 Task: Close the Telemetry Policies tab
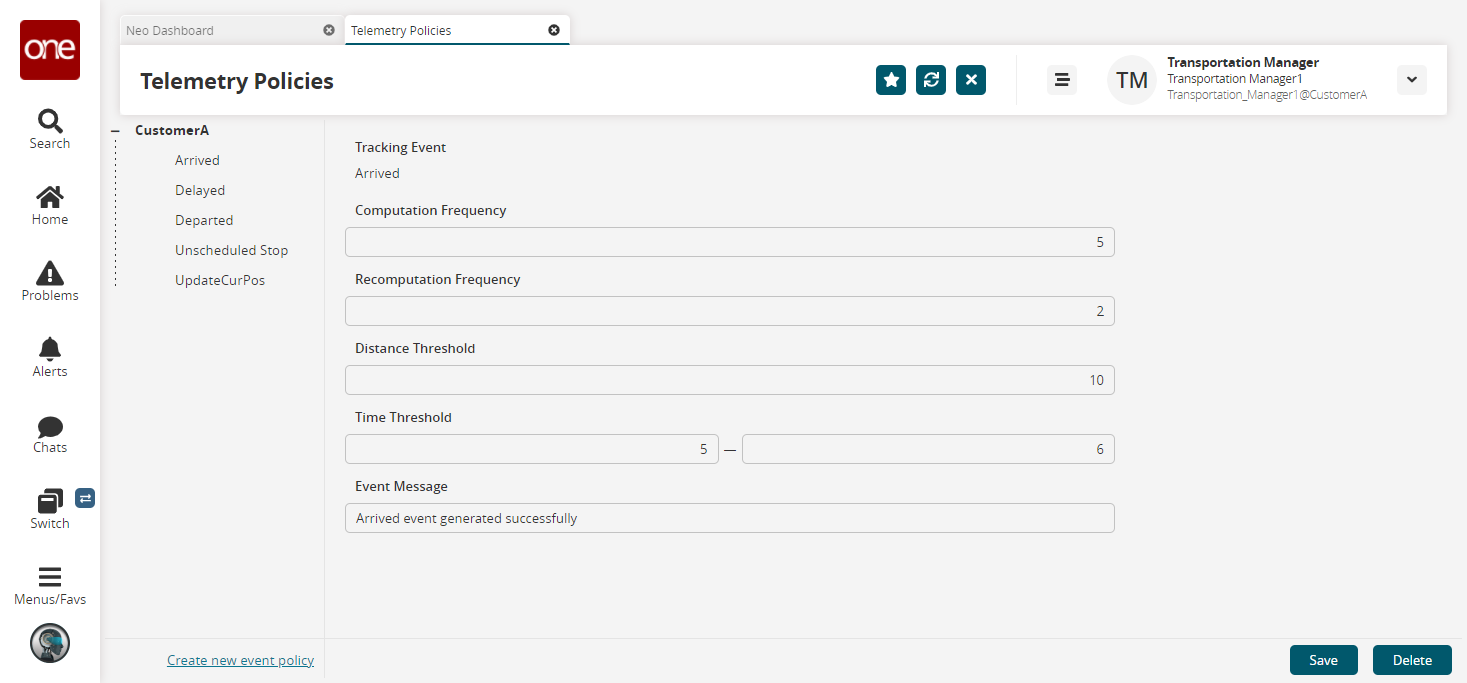pos(554,30)
